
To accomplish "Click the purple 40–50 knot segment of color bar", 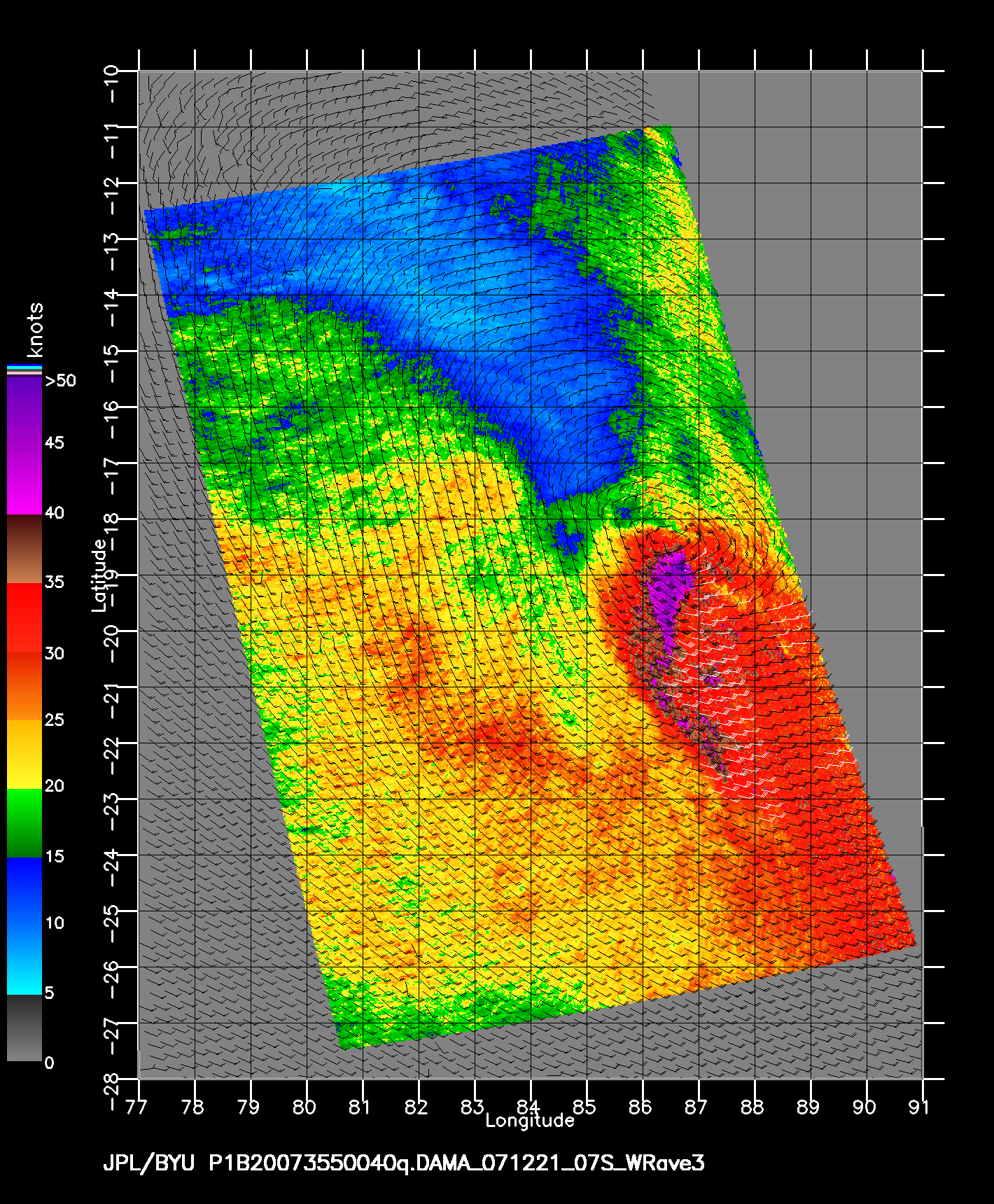I will (x=24, y=445).
